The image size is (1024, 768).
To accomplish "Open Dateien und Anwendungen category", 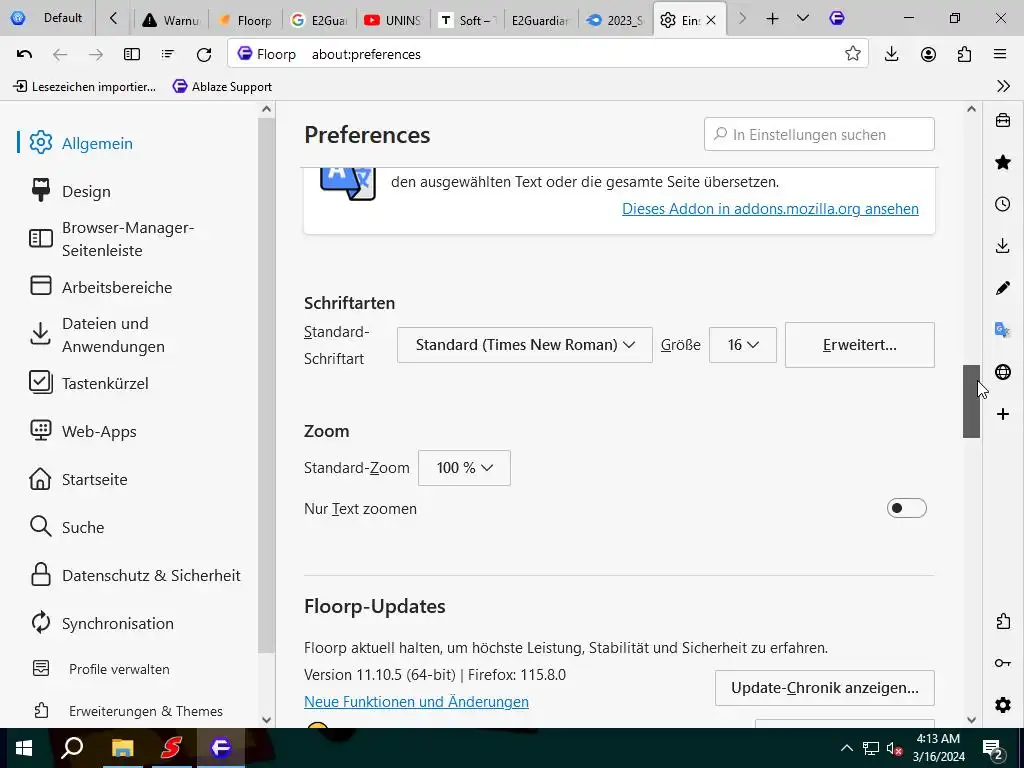I will click(113, 335).
